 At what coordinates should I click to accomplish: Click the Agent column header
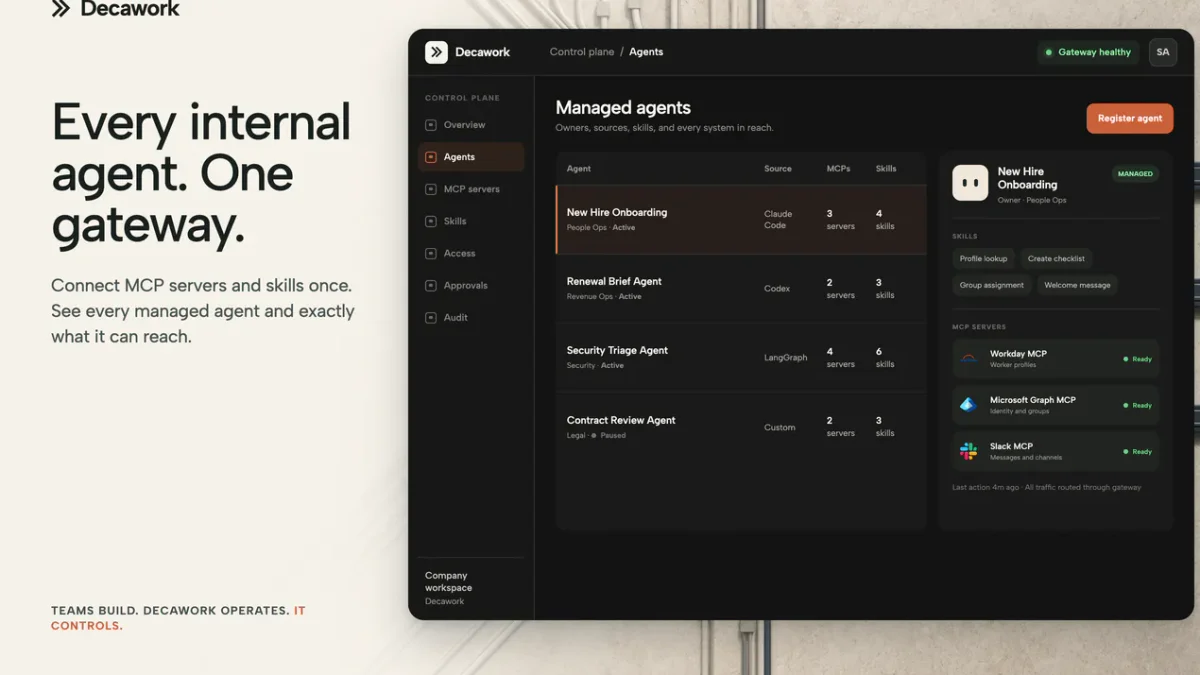click(579, 169)
